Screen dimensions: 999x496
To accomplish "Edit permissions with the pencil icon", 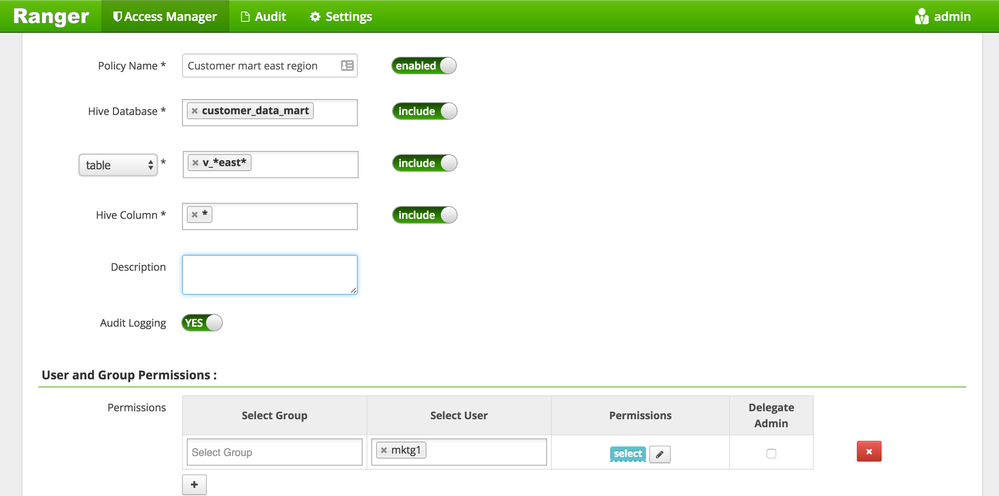I will pos(659,455).
